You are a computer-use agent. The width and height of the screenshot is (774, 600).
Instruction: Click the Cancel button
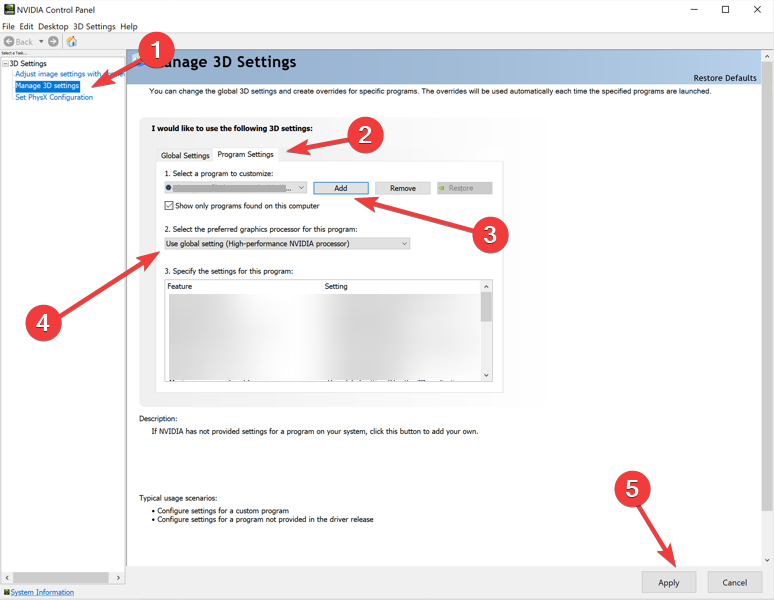(735, 583)
